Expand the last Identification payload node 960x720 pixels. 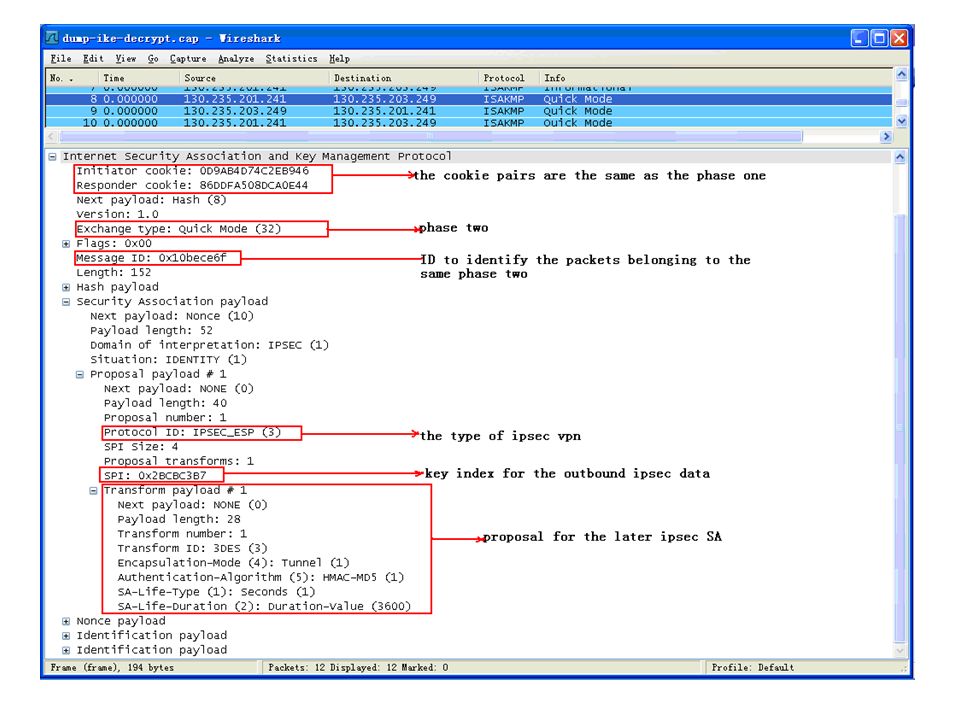66,650
